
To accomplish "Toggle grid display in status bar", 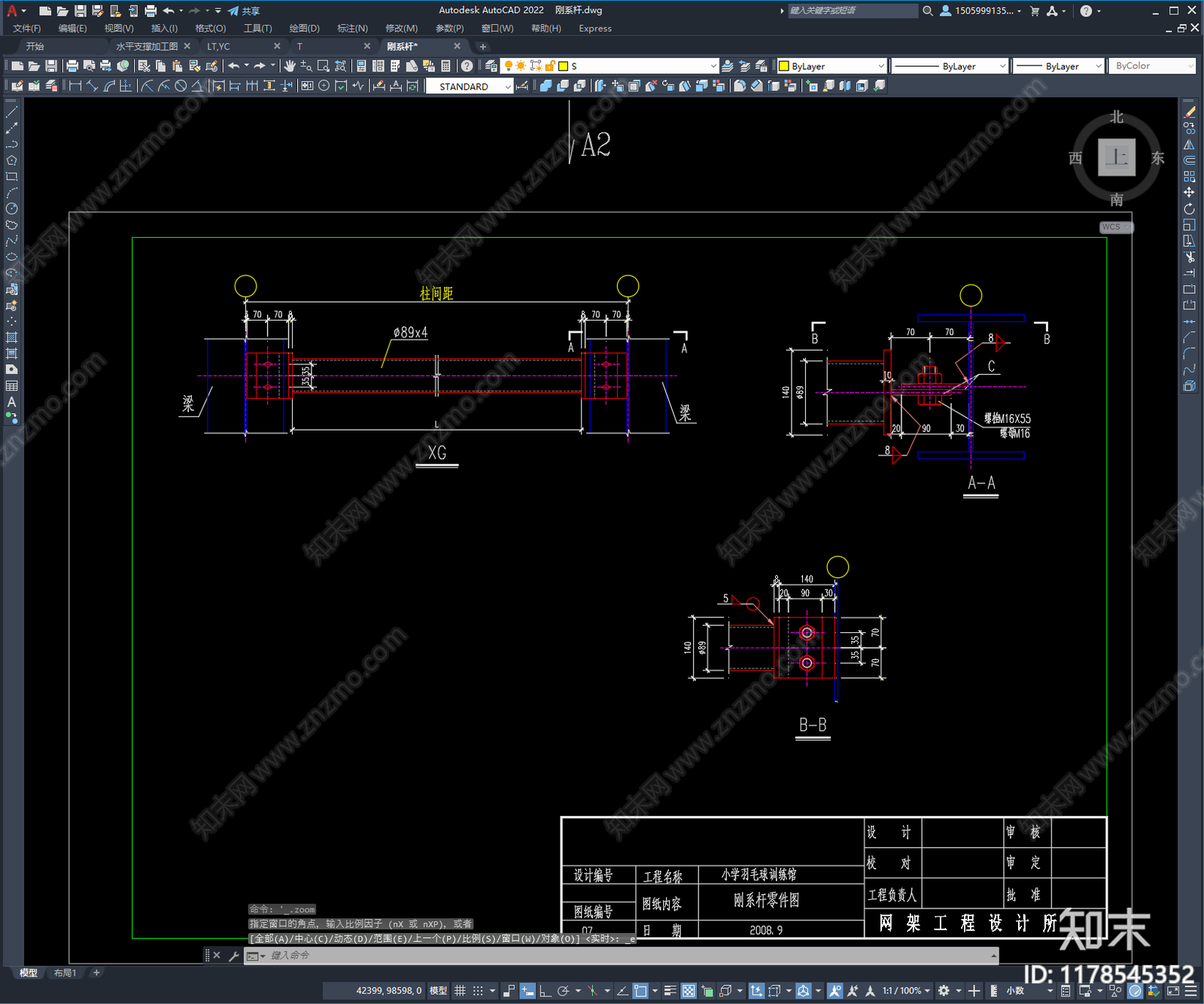I will (x=460, y=990).
